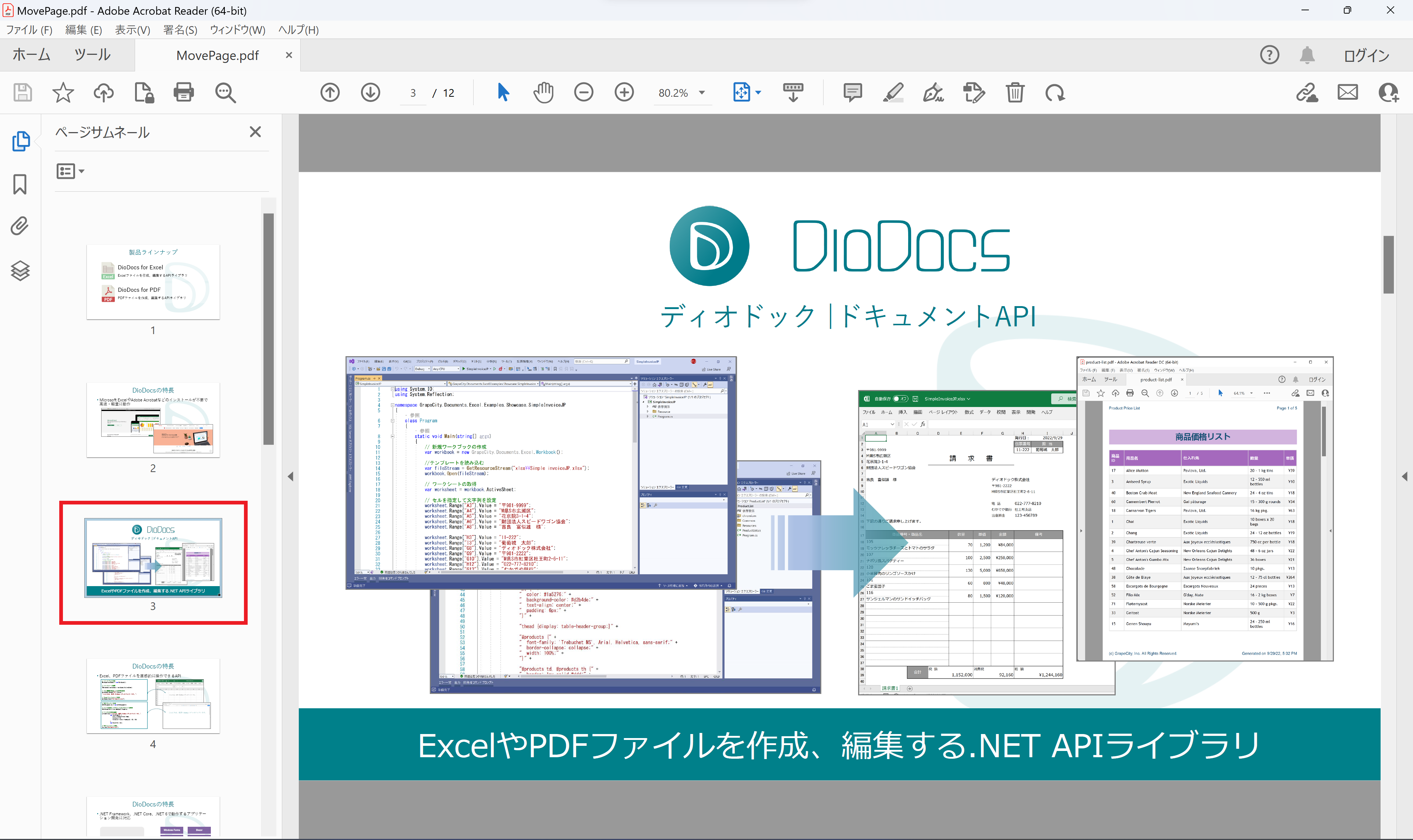This screenshot has height=840, width=1413.
Task: Open the notifications bell
Action: pyautogui.click(x=1307, y=55)
